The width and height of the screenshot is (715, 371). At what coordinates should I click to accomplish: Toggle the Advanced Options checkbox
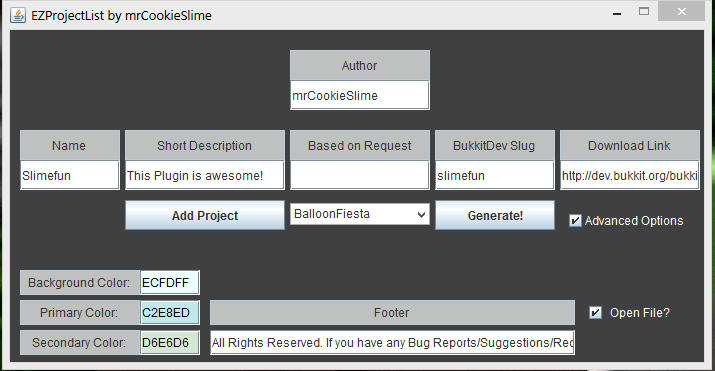[x=575, y=221]
